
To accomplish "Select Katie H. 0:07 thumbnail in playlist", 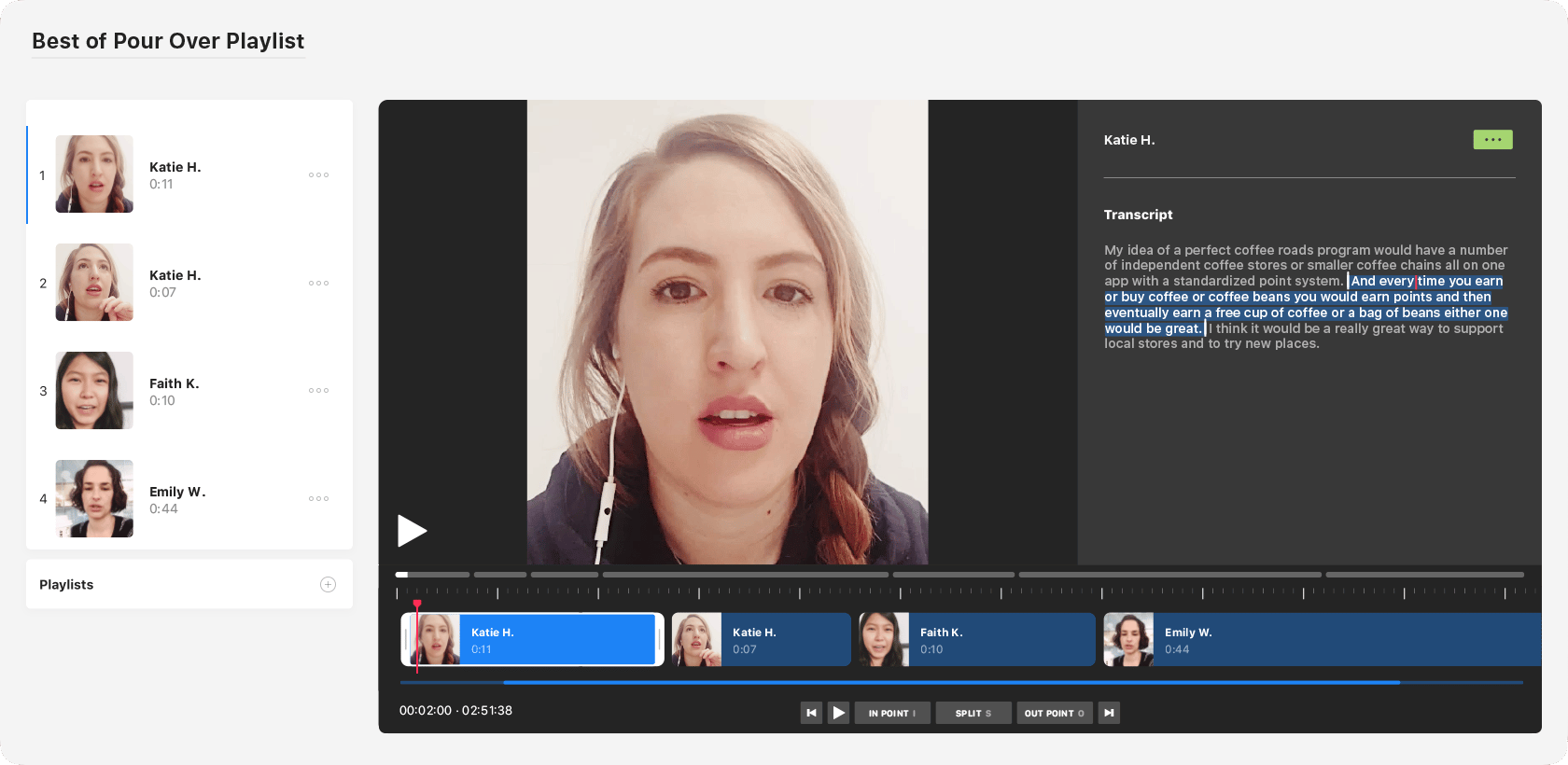I will coord(94,283).
